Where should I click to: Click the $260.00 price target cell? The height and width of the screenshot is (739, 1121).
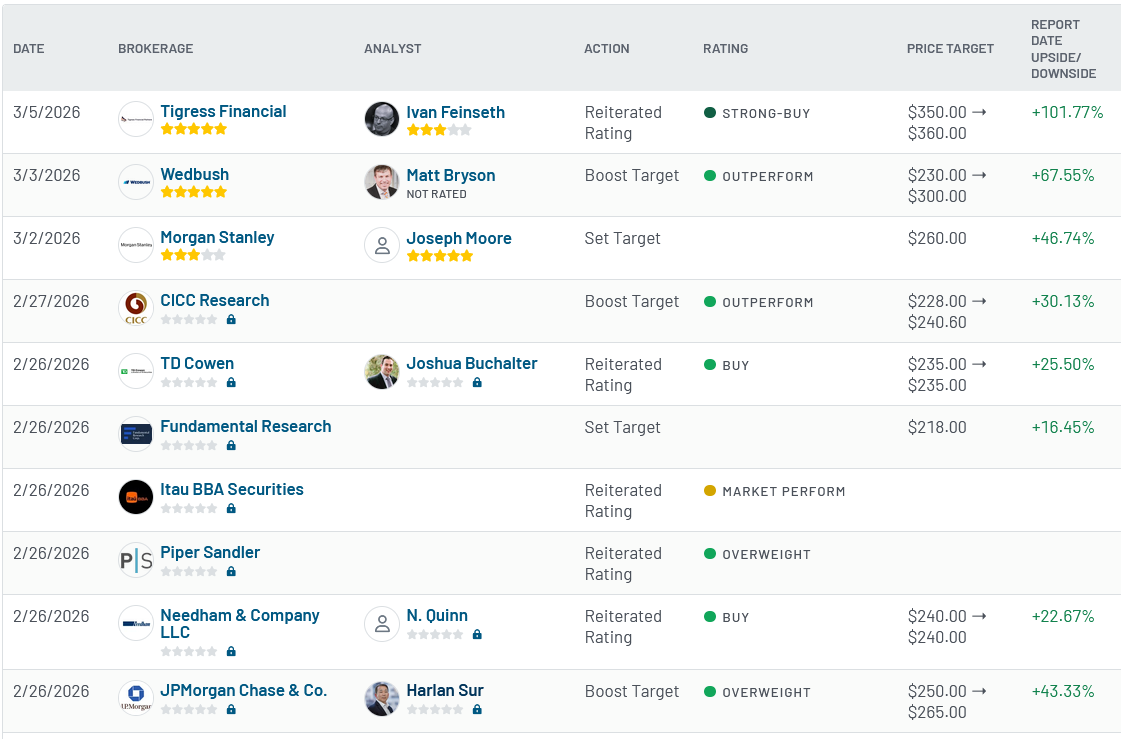coord(937,238)
